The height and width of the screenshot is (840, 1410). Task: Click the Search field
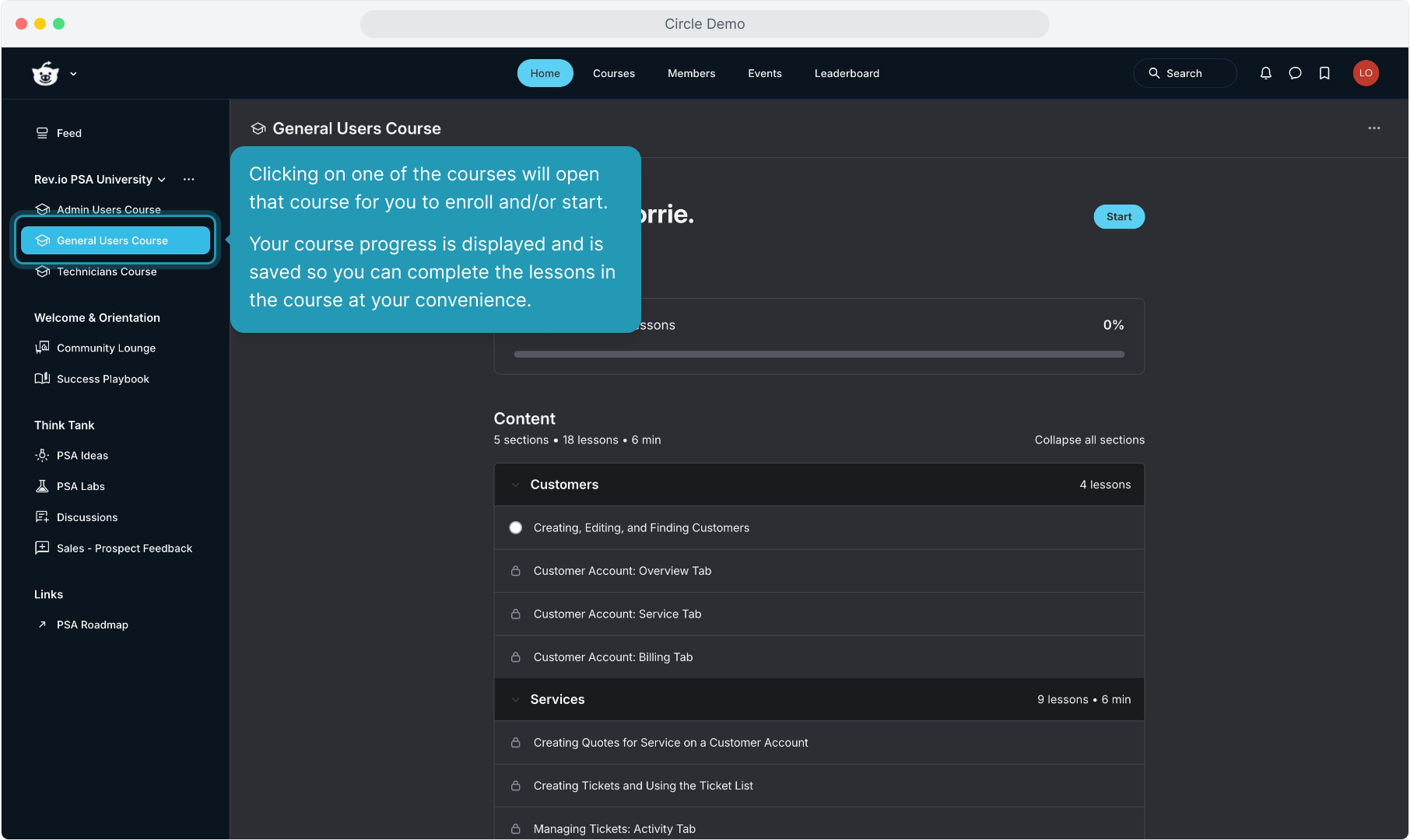point(1184,73)
